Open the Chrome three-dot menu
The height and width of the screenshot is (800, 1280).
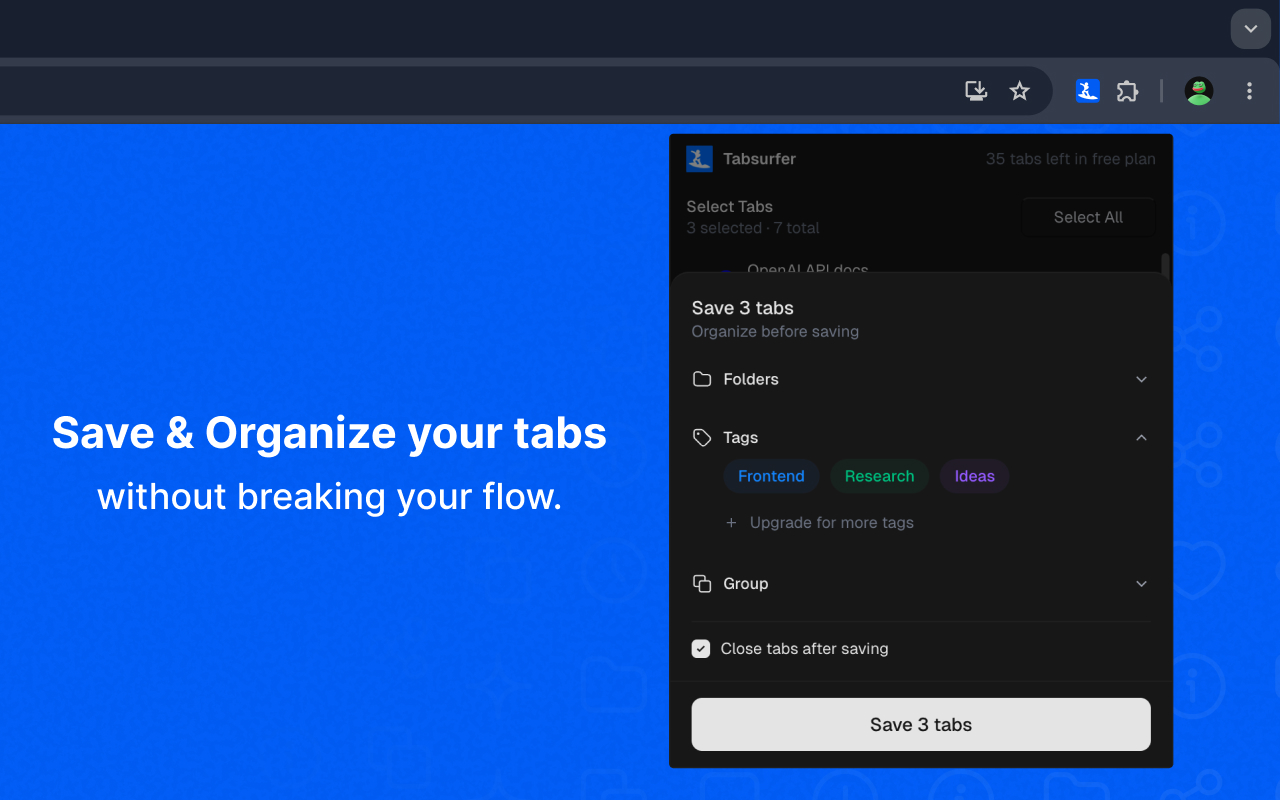coord(1249,91)
